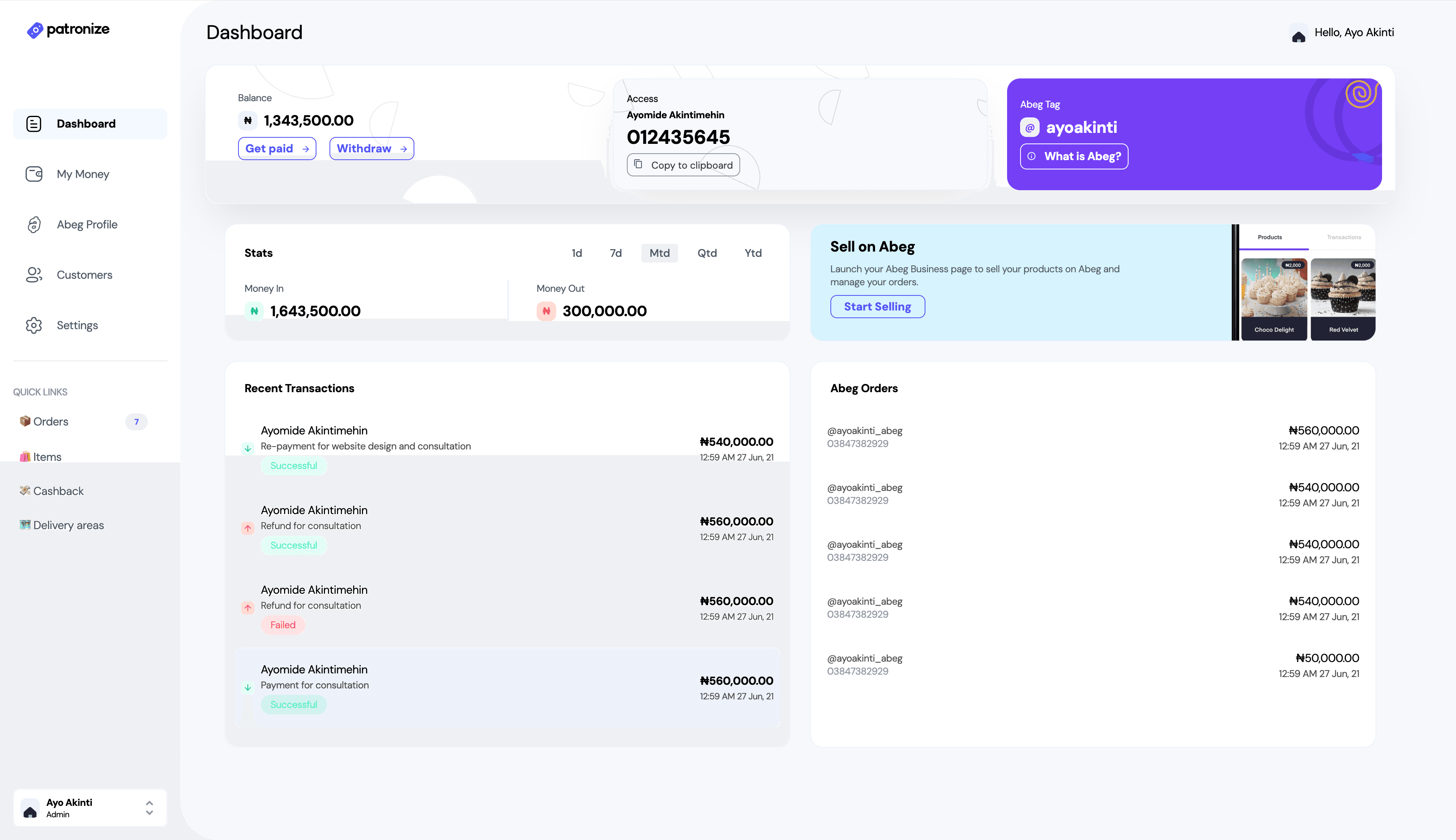Click the Start Selling button
Screen dimensions: 1456x840
tap(877, 306)
